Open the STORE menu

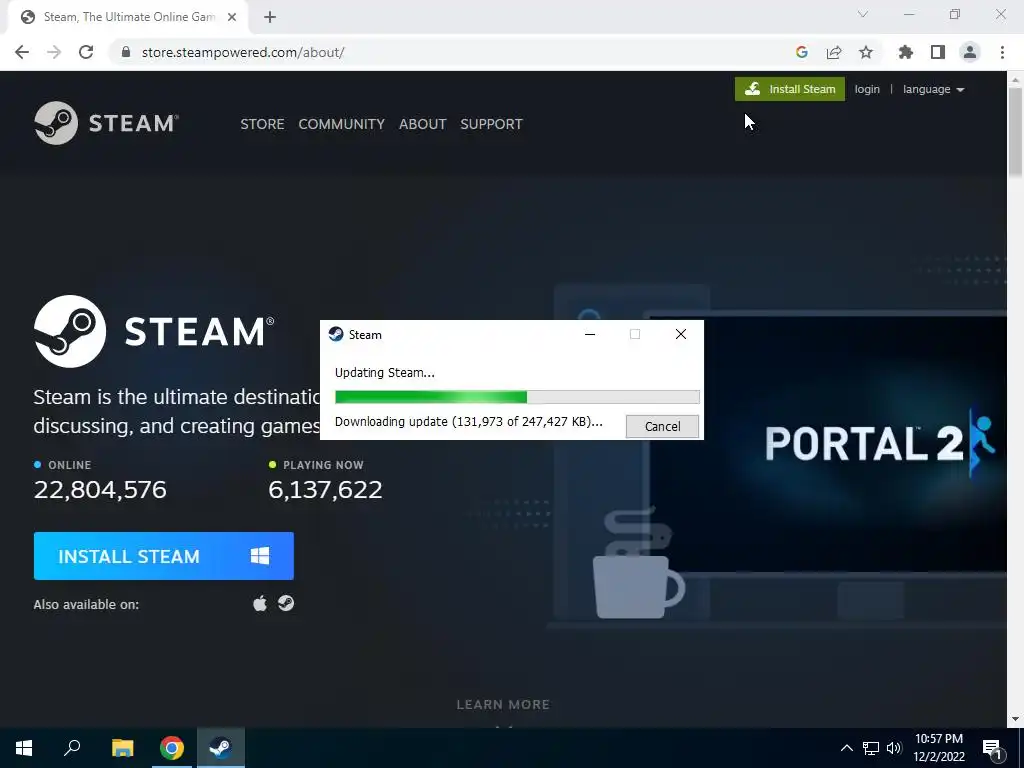(262, 124)
